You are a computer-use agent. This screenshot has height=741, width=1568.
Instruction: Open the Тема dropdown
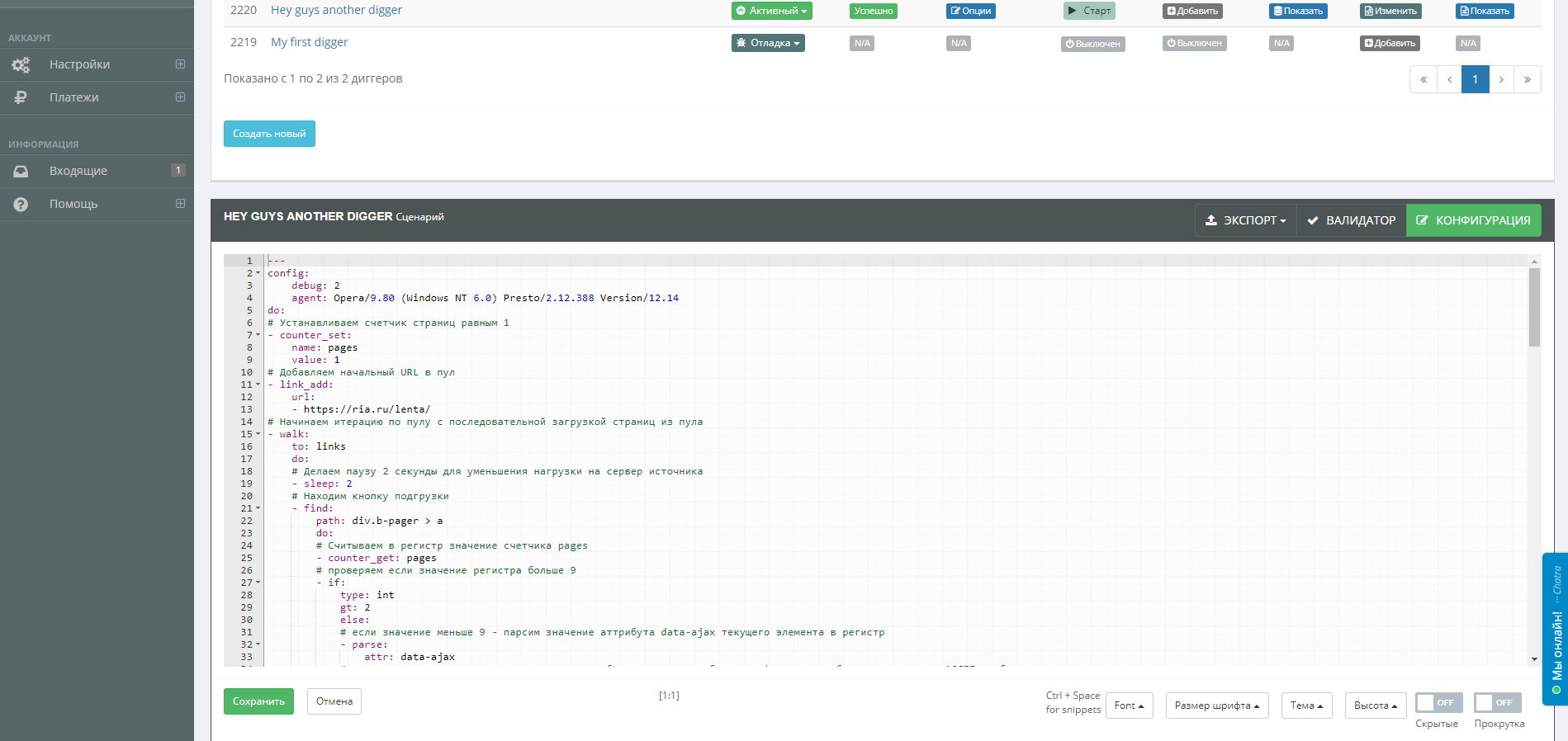(1307, 706)
